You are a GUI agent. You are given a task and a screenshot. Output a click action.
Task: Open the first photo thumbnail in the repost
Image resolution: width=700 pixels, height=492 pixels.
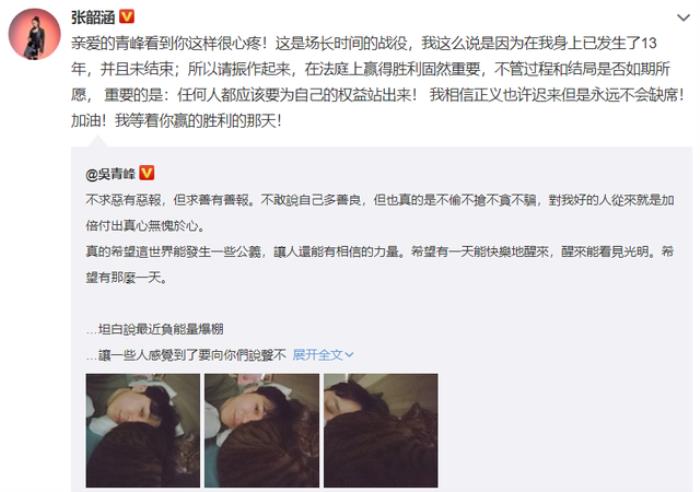[143, 430]
